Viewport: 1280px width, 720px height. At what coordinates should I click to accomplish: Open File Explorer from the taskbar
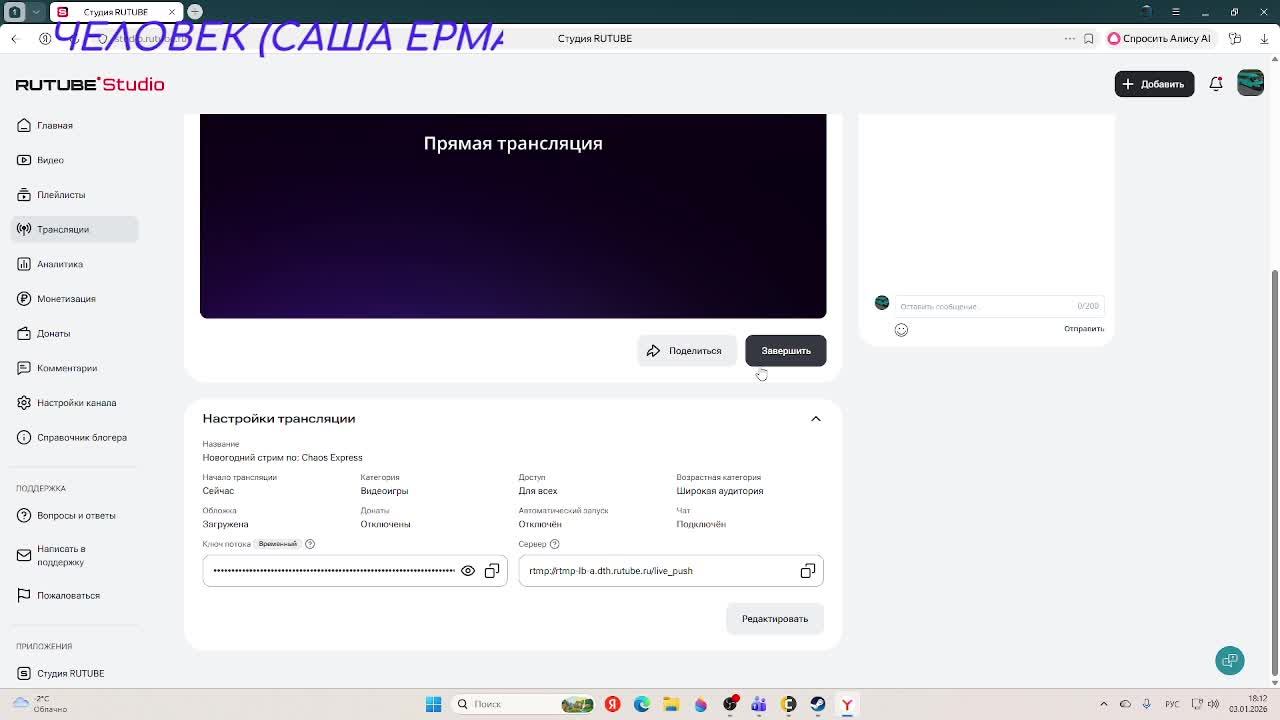(x=671, y=704)
